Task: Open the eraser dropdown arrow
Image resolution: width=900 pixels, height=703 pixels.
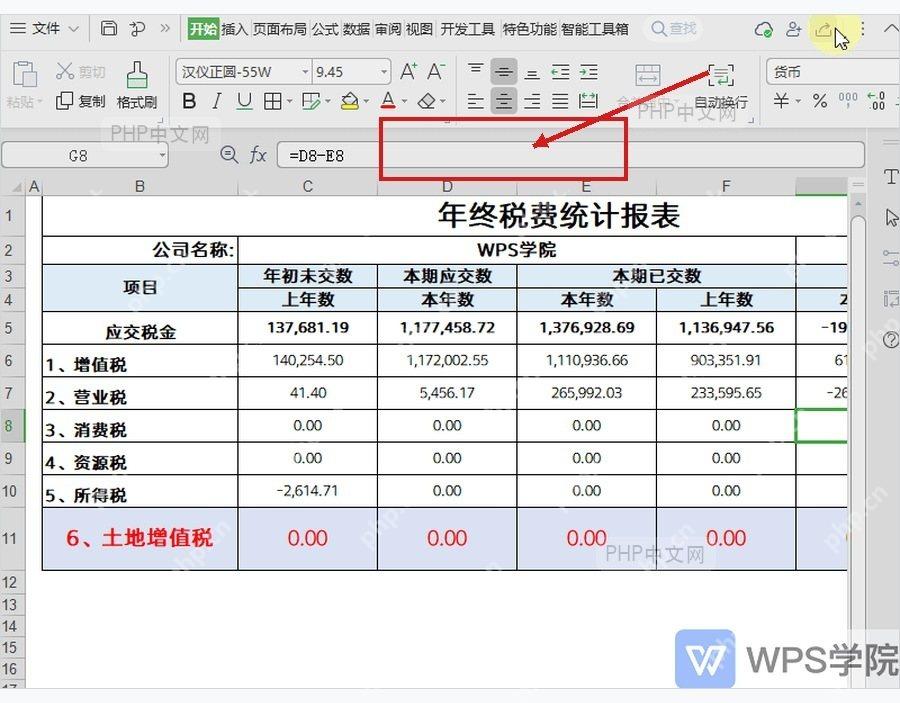Action: [443, 102]
